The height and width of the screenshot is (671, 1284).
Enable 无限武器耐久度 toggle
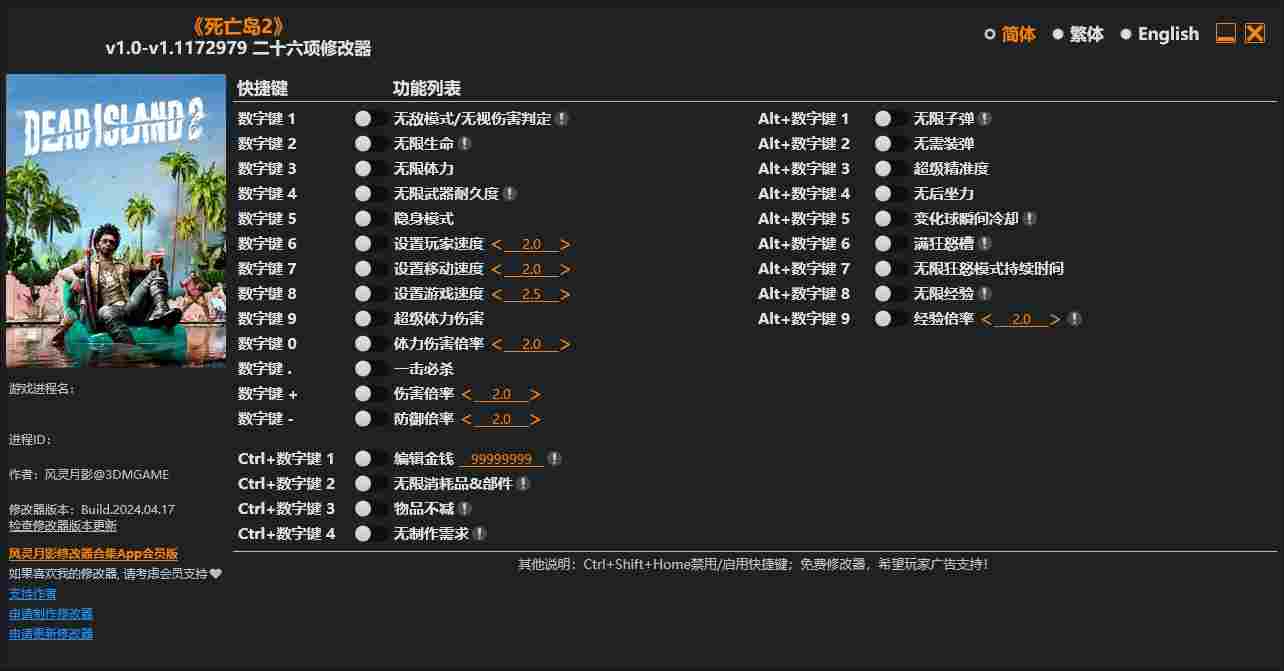[x=371, y=193]
